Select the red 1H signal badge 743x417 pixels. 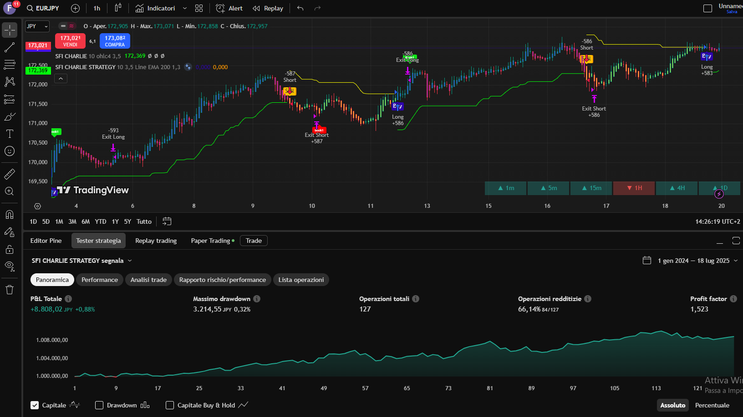(x=634, y=188)
